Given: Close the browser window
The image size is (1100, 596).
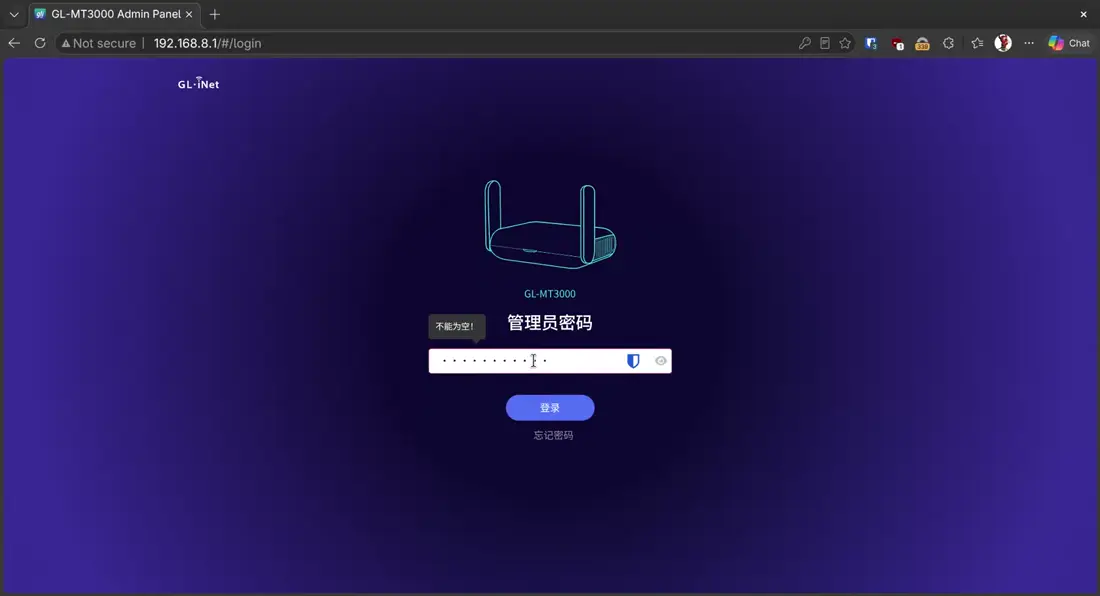Looking at the screenshot, I should (x=1083, y=14).
